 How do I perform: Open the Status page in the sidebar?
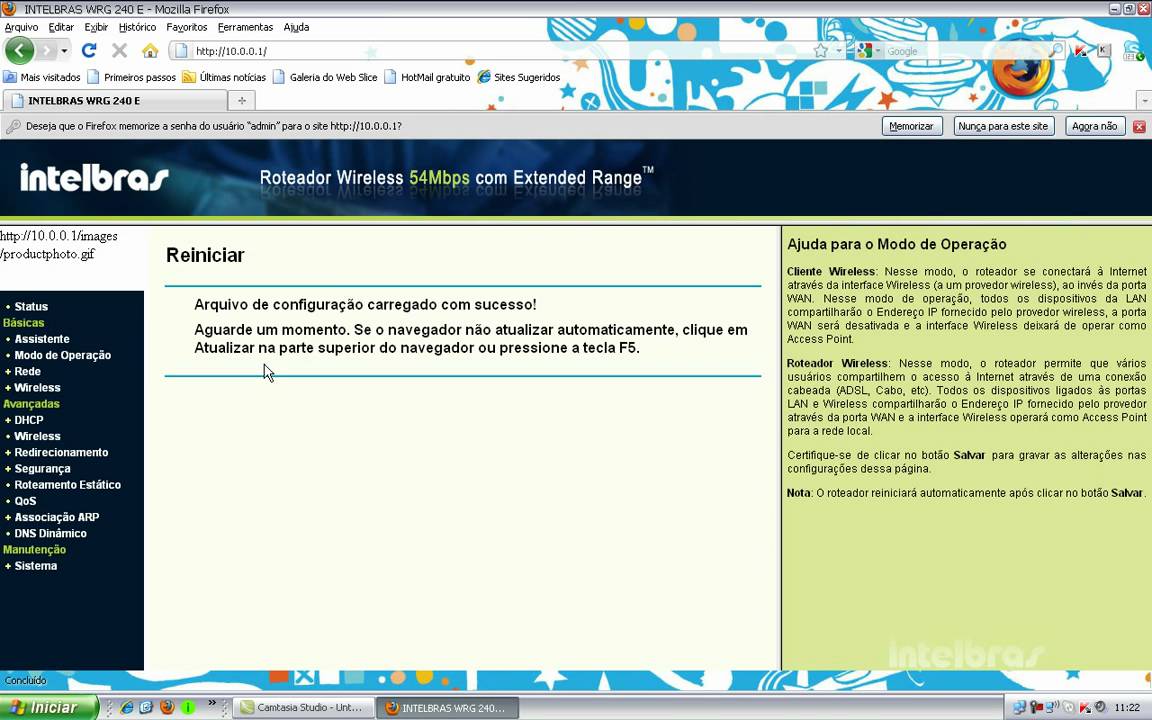(x=31, y=306)
